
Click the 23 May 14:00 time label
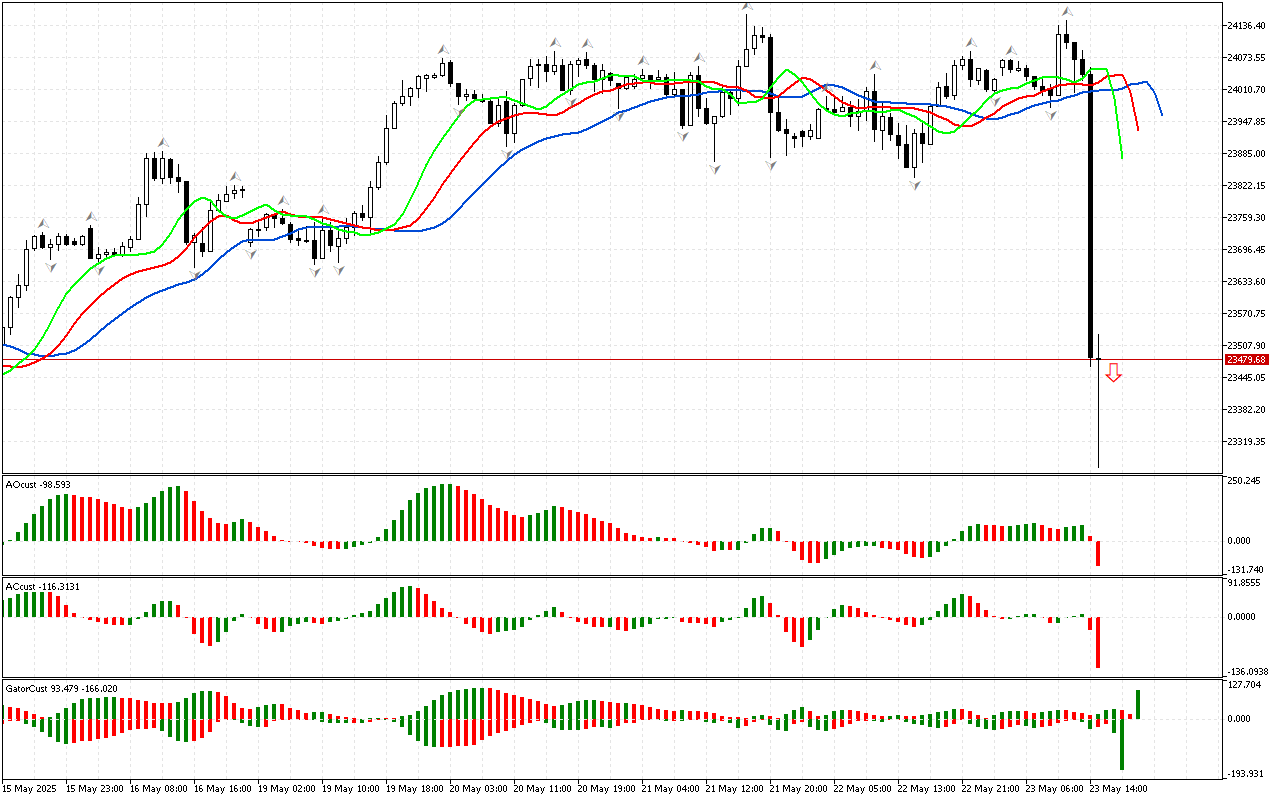pos(1119,789)
